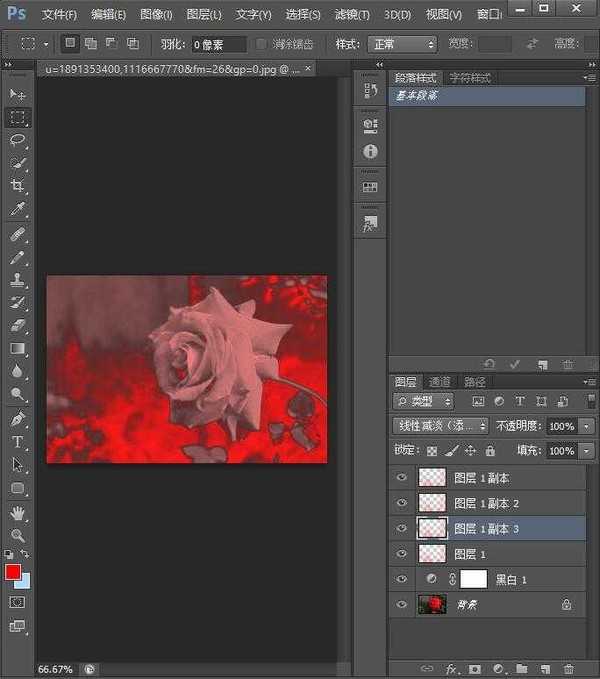The image size is (600, 679).
Task: Select the Crop tool
Action: [18, 187]
